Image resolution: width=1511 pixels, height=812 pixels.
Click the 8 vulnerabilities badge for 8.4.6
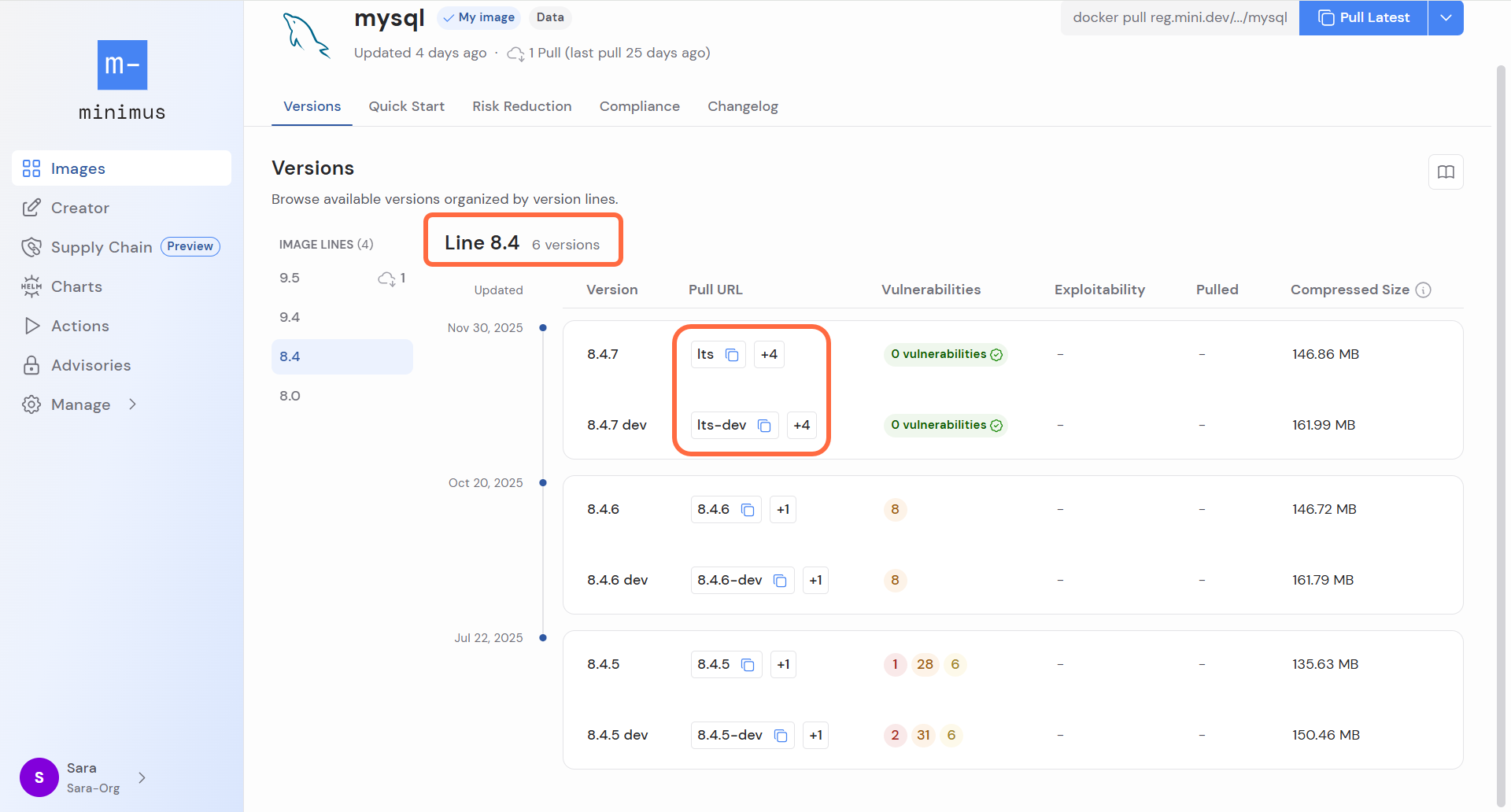pyautogui.click(x=895, y=509)
